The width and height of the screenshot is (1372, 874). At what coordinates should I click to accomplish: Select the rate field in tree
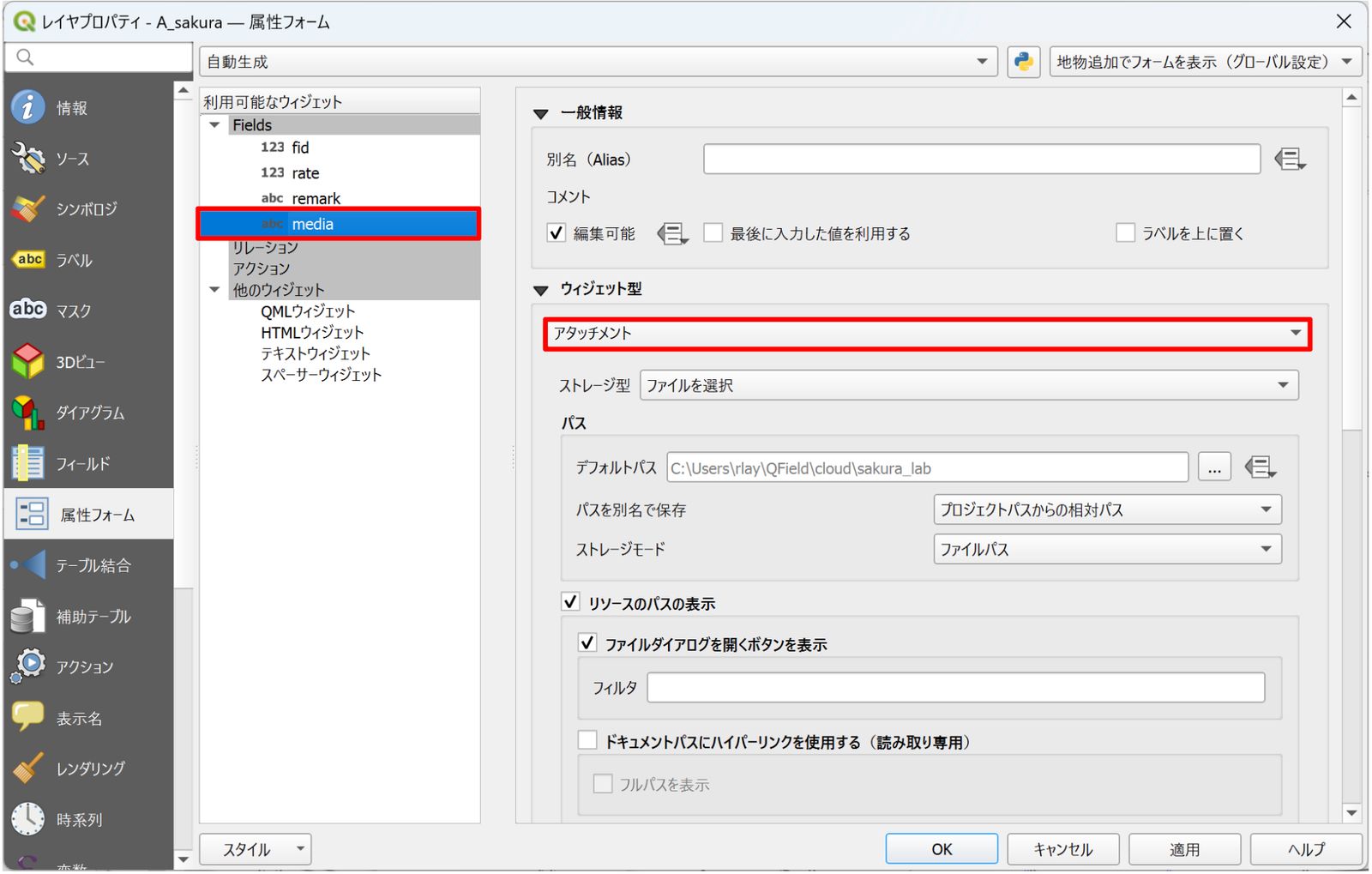[x=305, y=172]
